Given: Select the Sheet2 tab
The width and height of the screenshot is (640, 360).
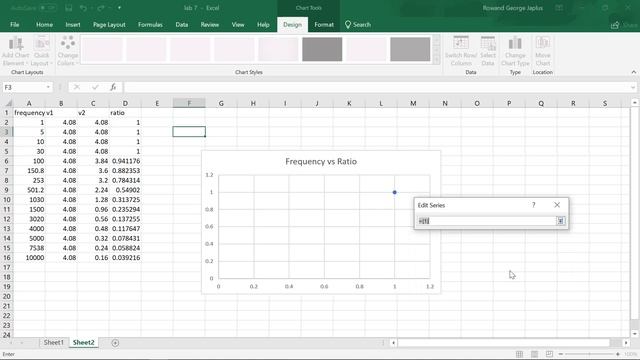Looking at the screenshot, I should (x=83, y=342).
